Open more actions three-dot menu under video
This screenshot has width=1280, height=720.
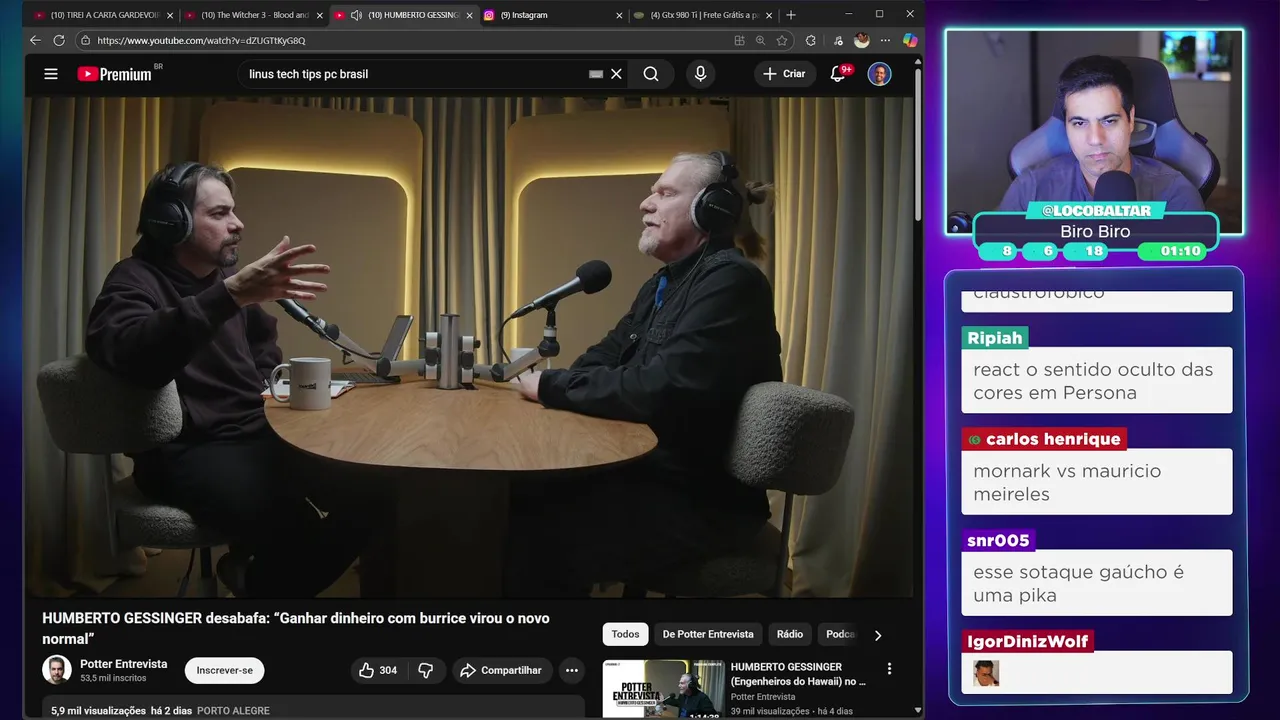(x=571, y=670)
